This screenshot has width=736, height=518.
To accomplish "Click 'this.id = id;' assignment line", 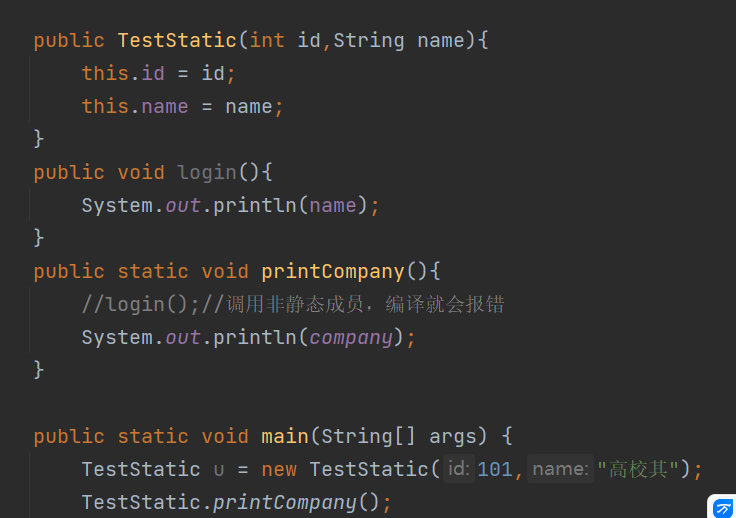I will point(159,73).
